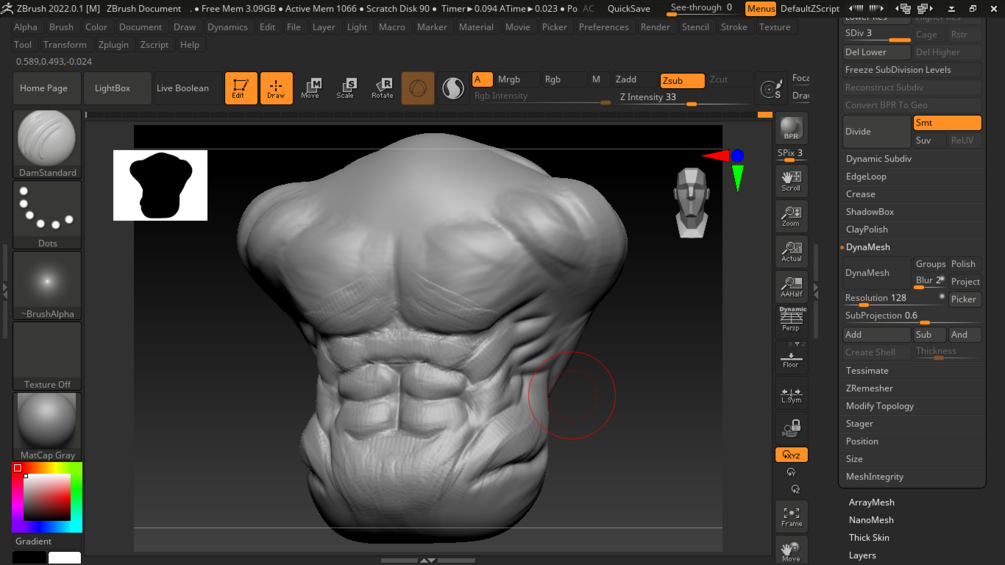The image size is (1005, 565).
Task: Expand the Dynamic Subdiv section
Action: 878,159
